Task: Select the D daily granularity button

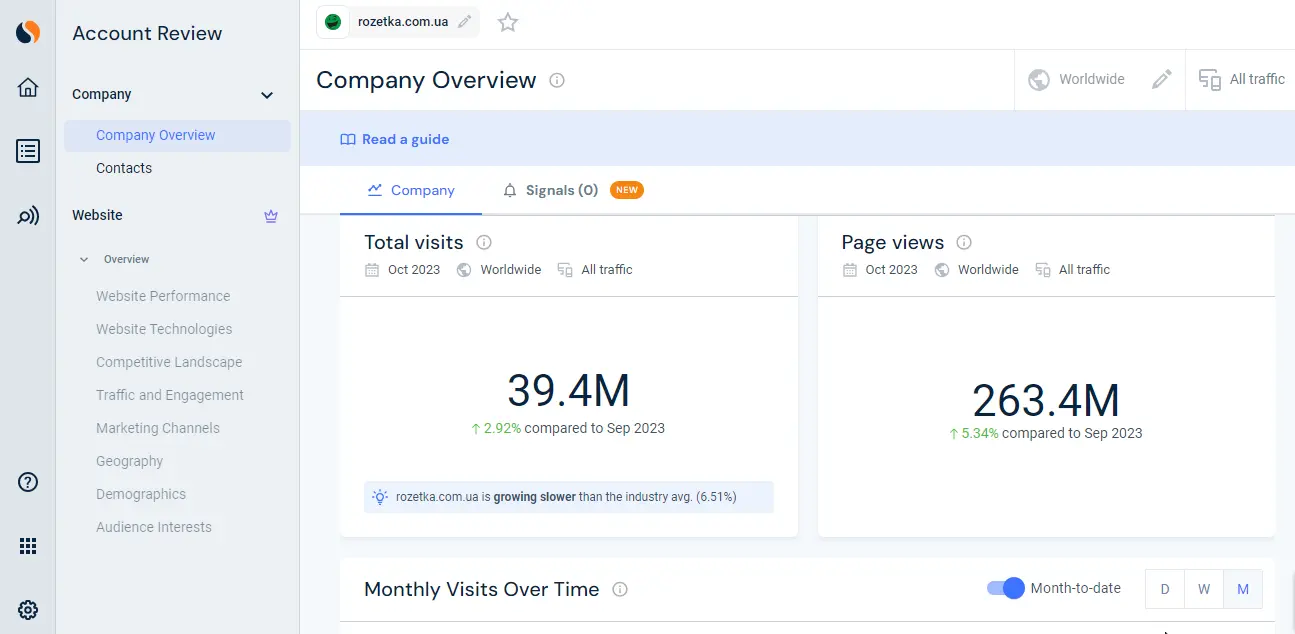Action: [x=1165, y=589]
